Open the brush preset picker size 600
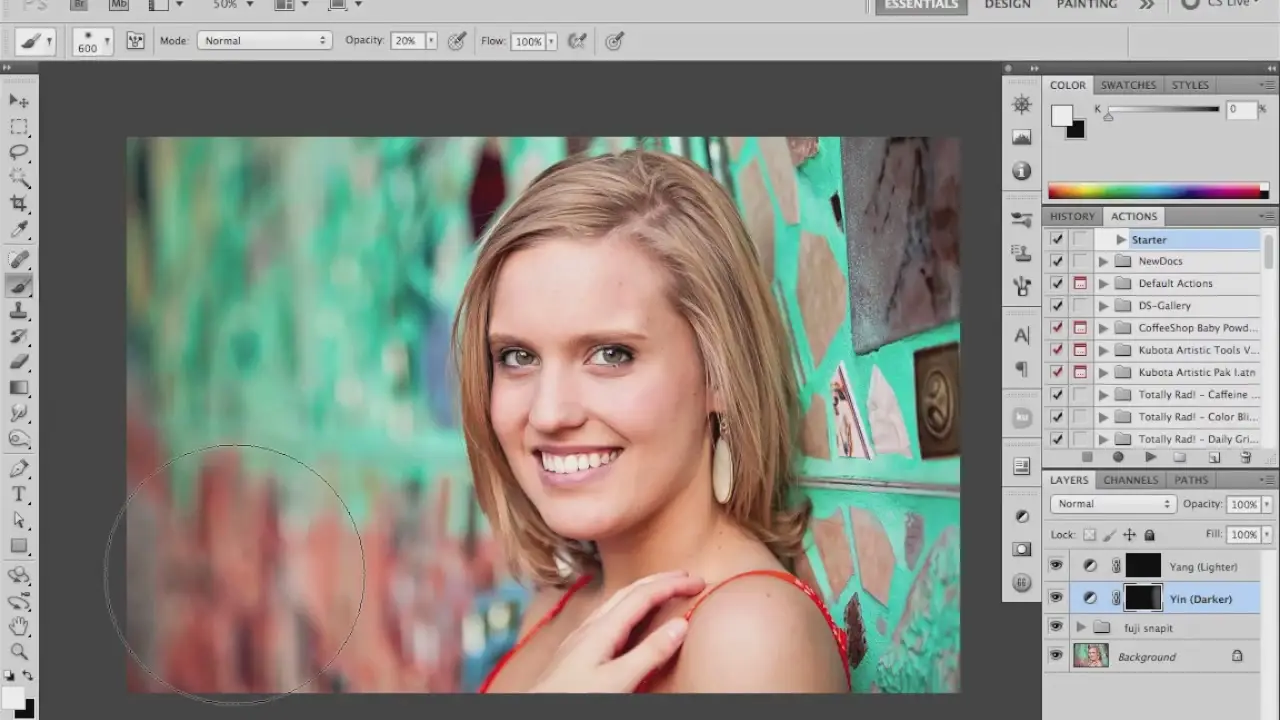The height and width of the screenshot is (720, 1280). (x=93, y=41)
